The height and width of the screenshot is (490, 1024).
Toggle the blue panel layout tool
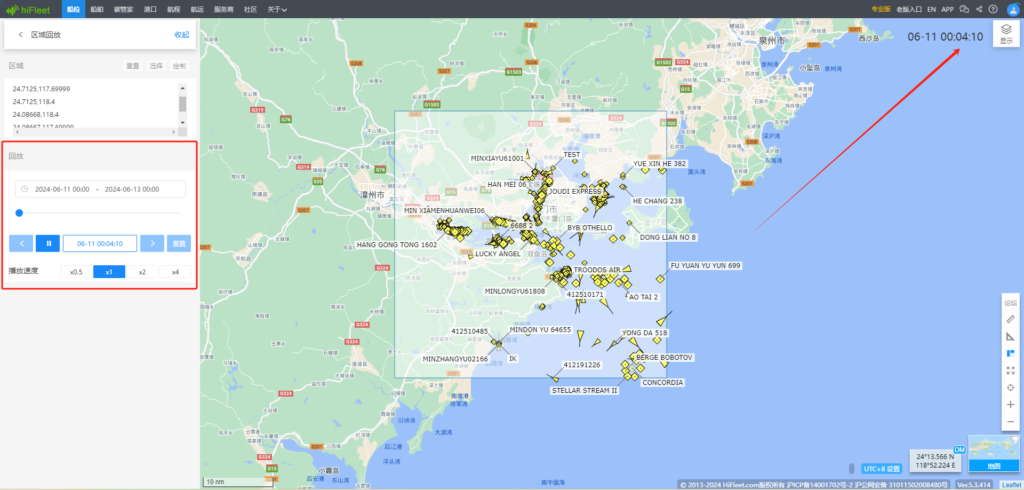point(1010,353)
